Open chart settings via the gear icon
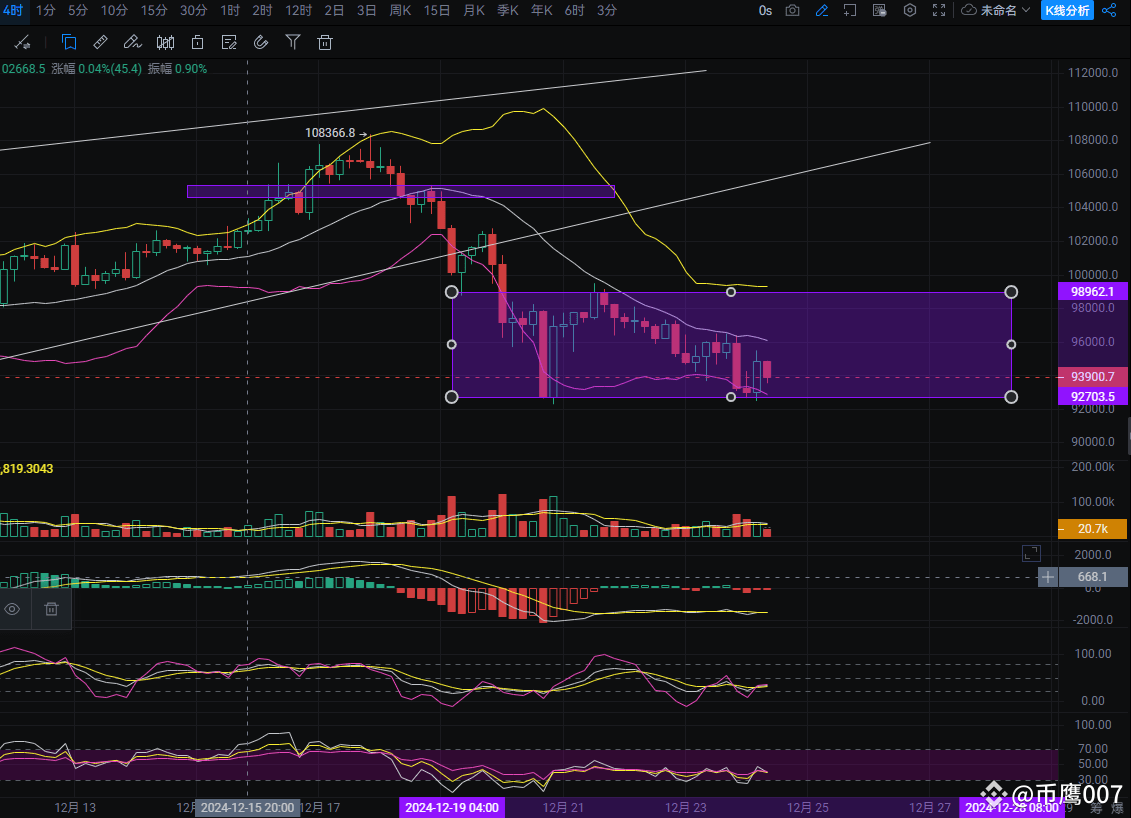This screenshot has height=818, width=1131. [x=909, y=11]
